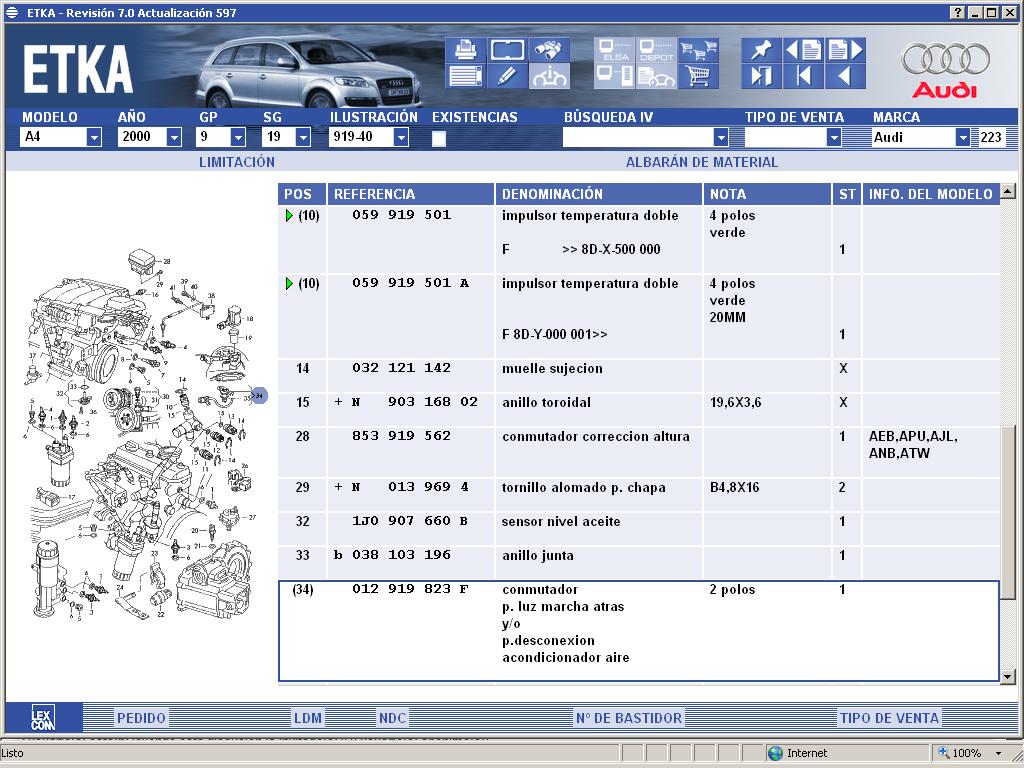Open the ILUSTRACIÓN dropdown showing 919-40
The width and height of the screenshot is (1024, 768).
point(401,137)
